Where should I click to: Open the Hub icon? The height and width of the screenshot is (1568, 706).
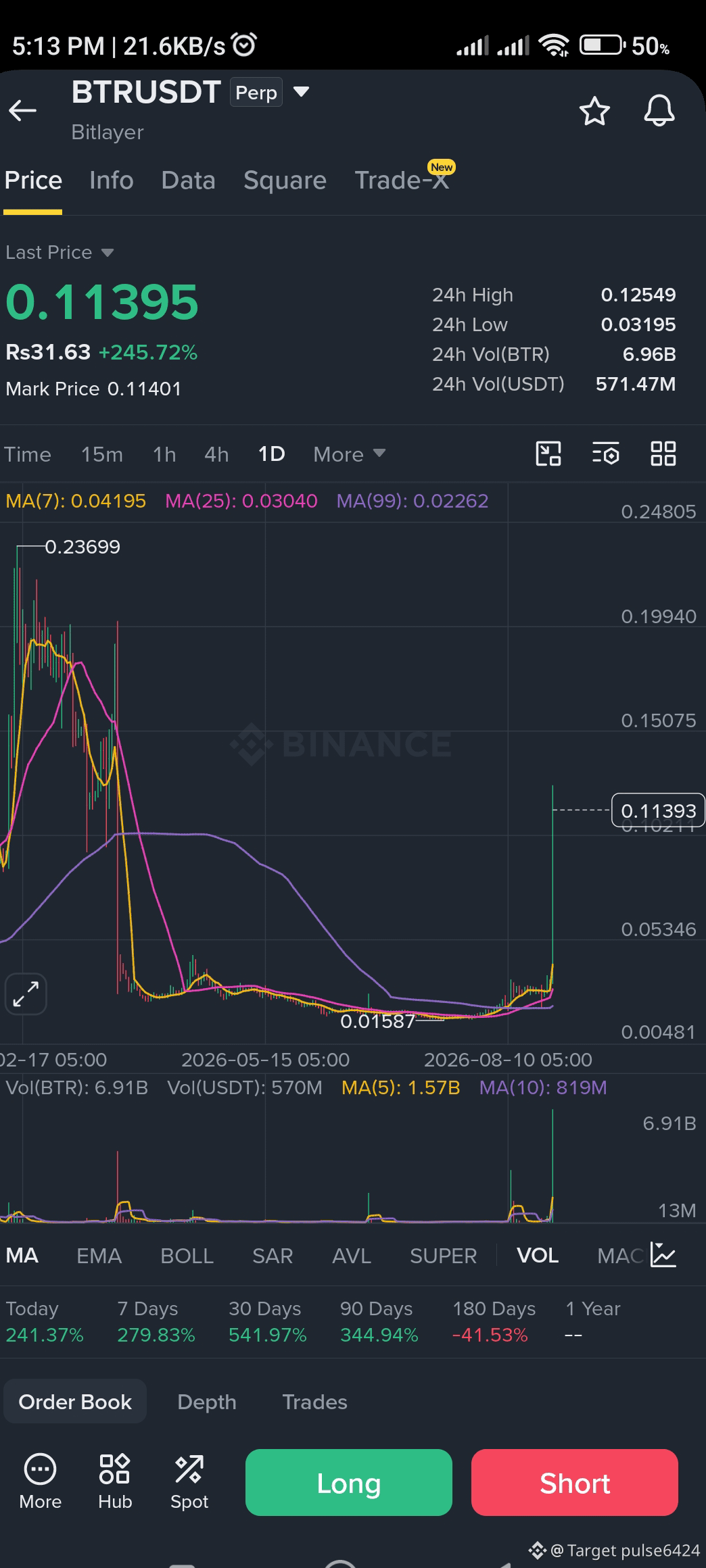(x=115, y=1481)
